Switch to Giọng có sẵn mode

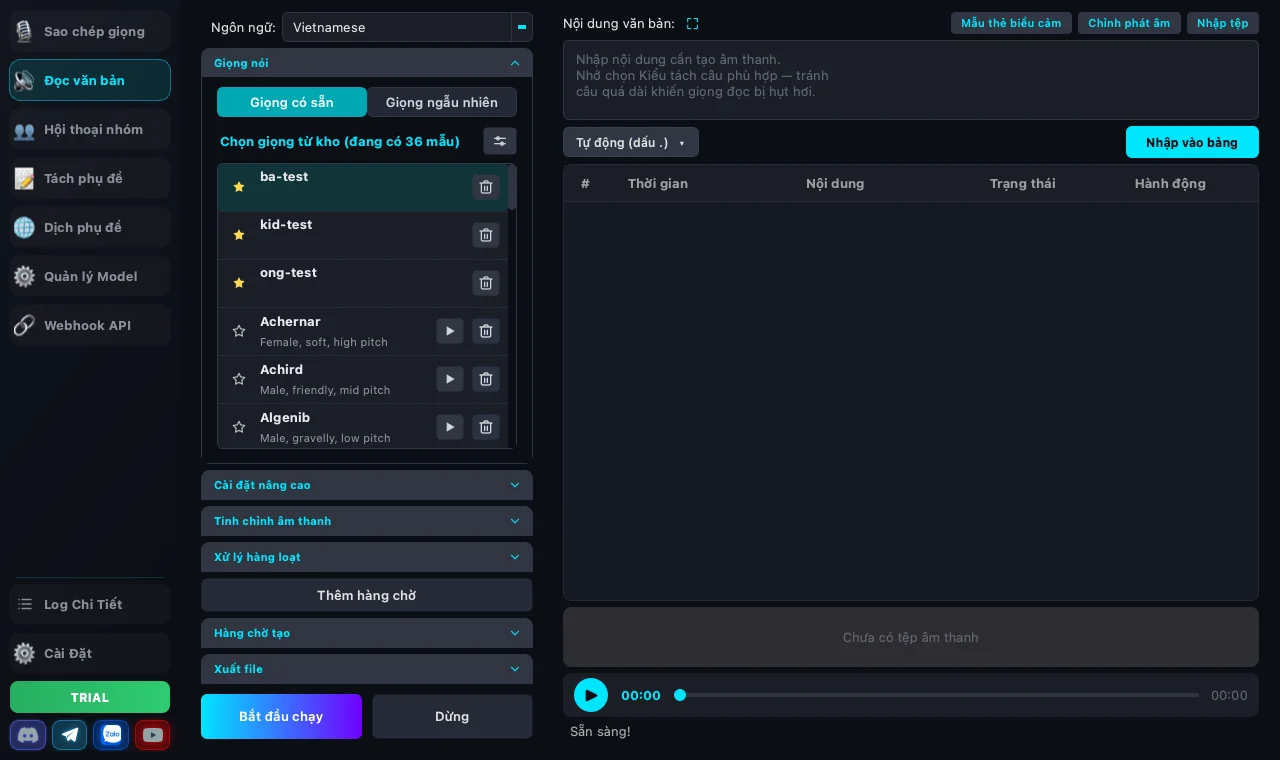[x=292, y=102]
